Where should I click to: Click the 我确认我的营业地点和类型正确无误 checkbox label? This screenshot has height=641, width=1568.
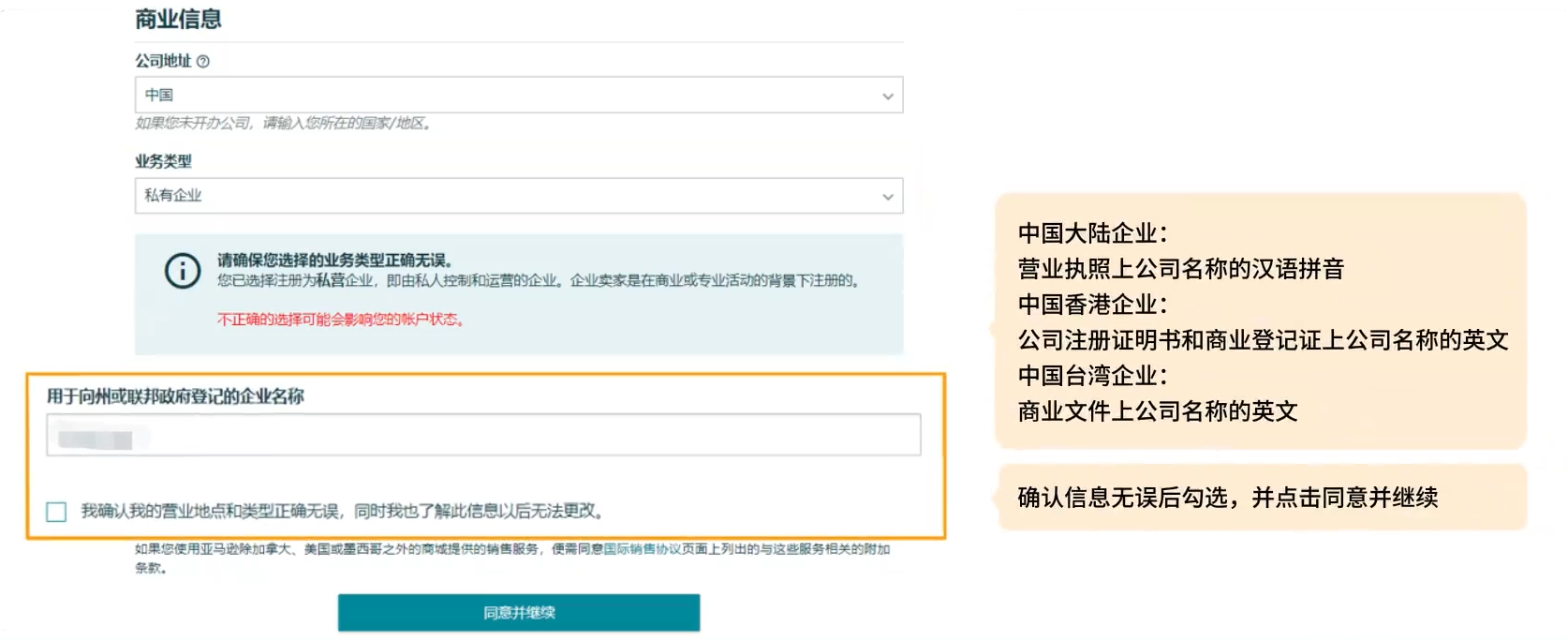[x=343, y=512]
